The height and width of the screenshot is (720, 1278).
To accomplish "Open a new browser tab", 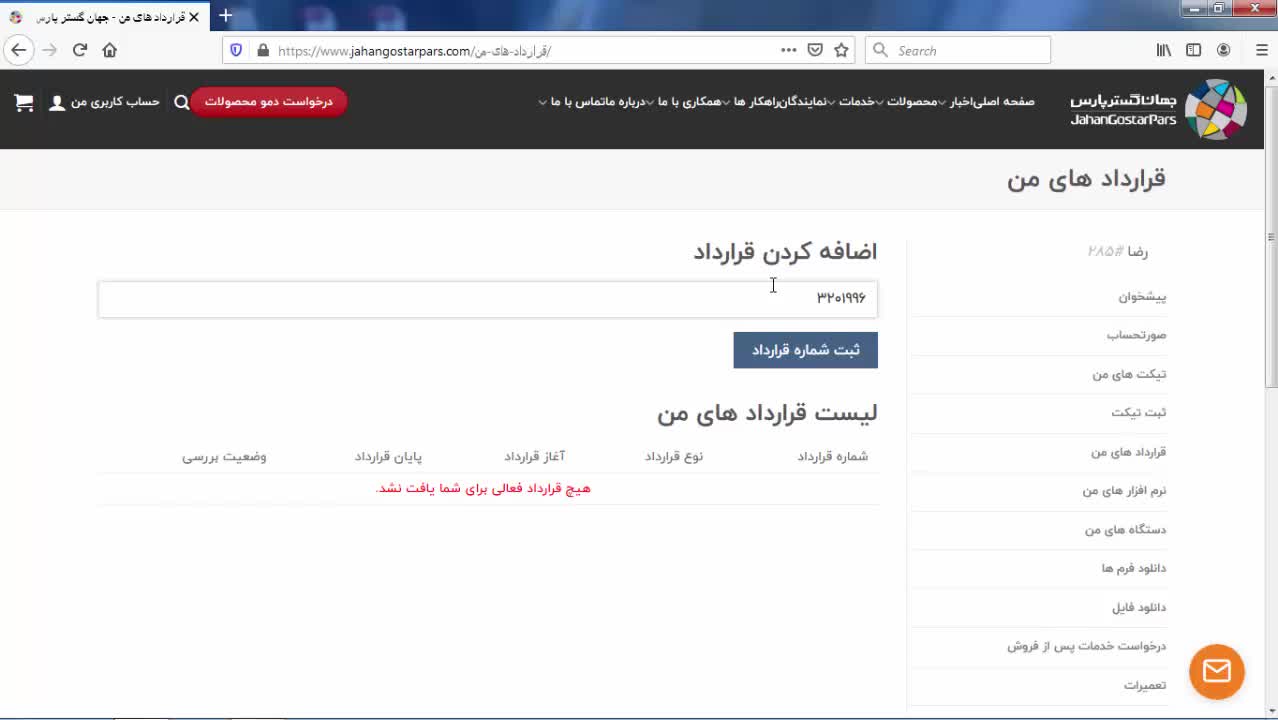I will (226, 15).
